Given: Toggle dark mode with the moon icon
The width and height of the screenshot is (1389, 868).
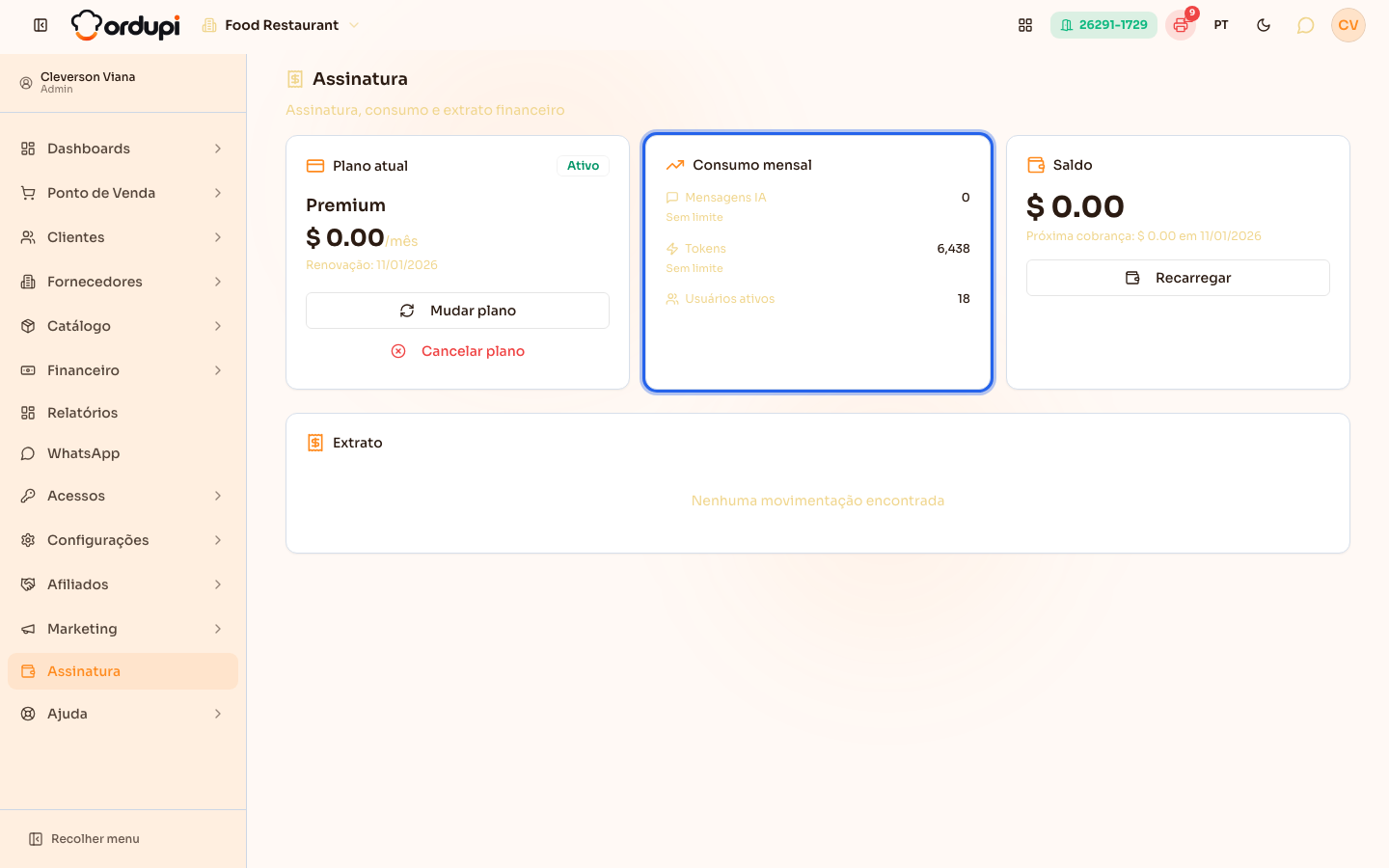Looking at the screenshot, I should pos(1264,25).
